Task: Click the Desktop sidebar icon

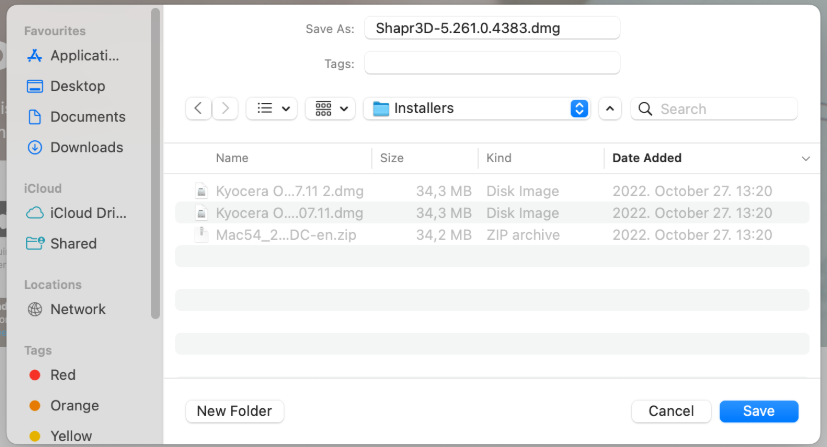Action: click(x=35, y=86)
